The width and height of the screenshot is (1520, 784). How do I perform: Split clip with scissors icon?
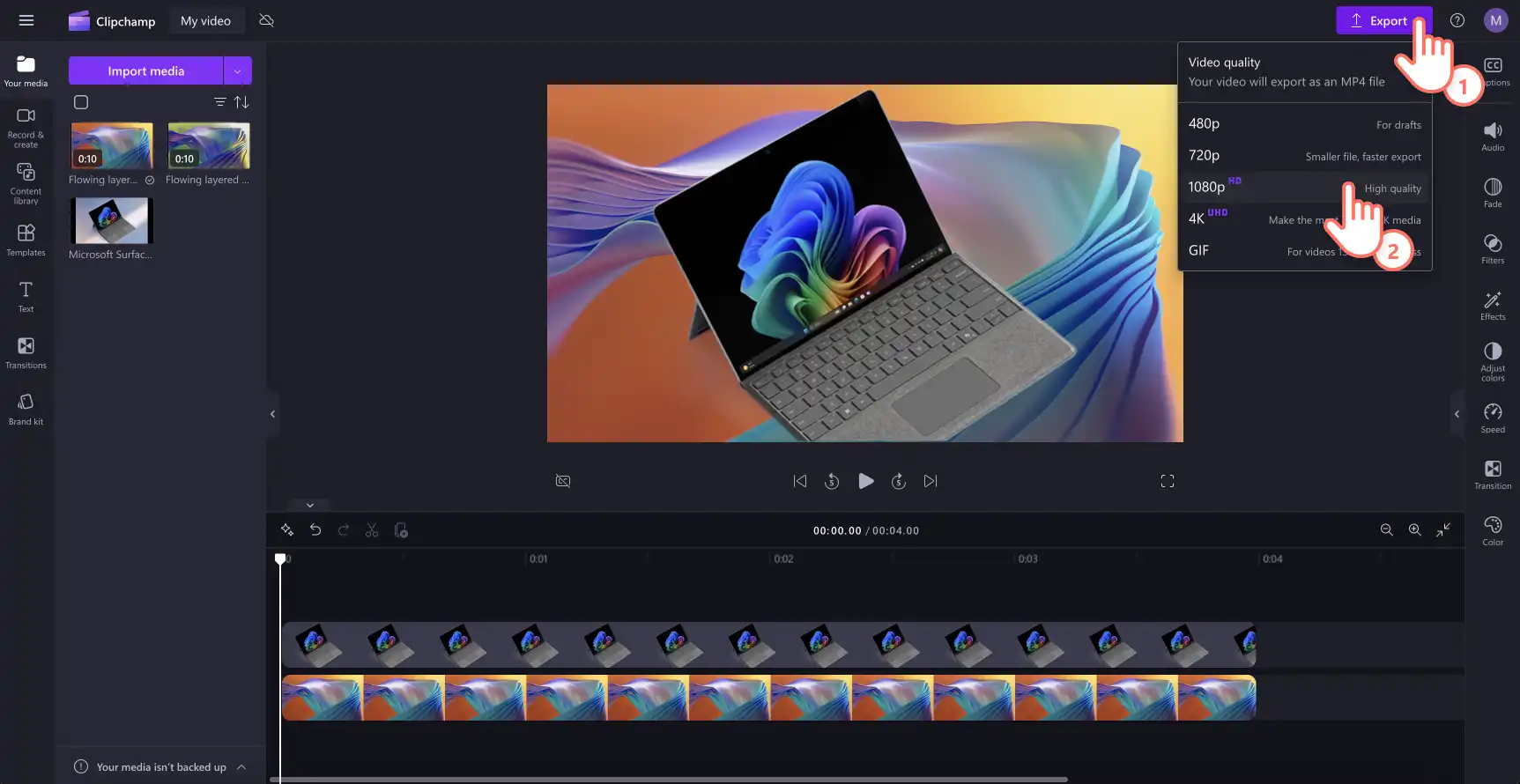[372, 530]
